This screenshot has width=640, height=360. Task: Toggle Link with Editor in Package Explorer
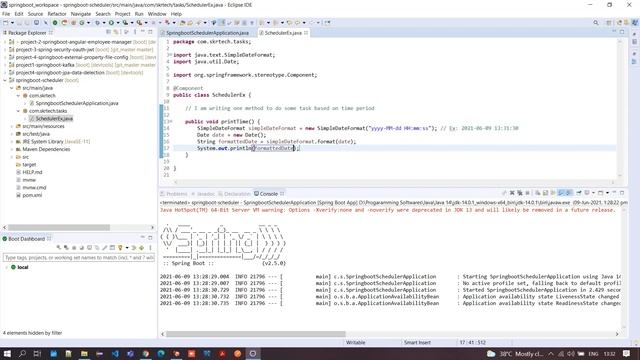pos(116,32)
